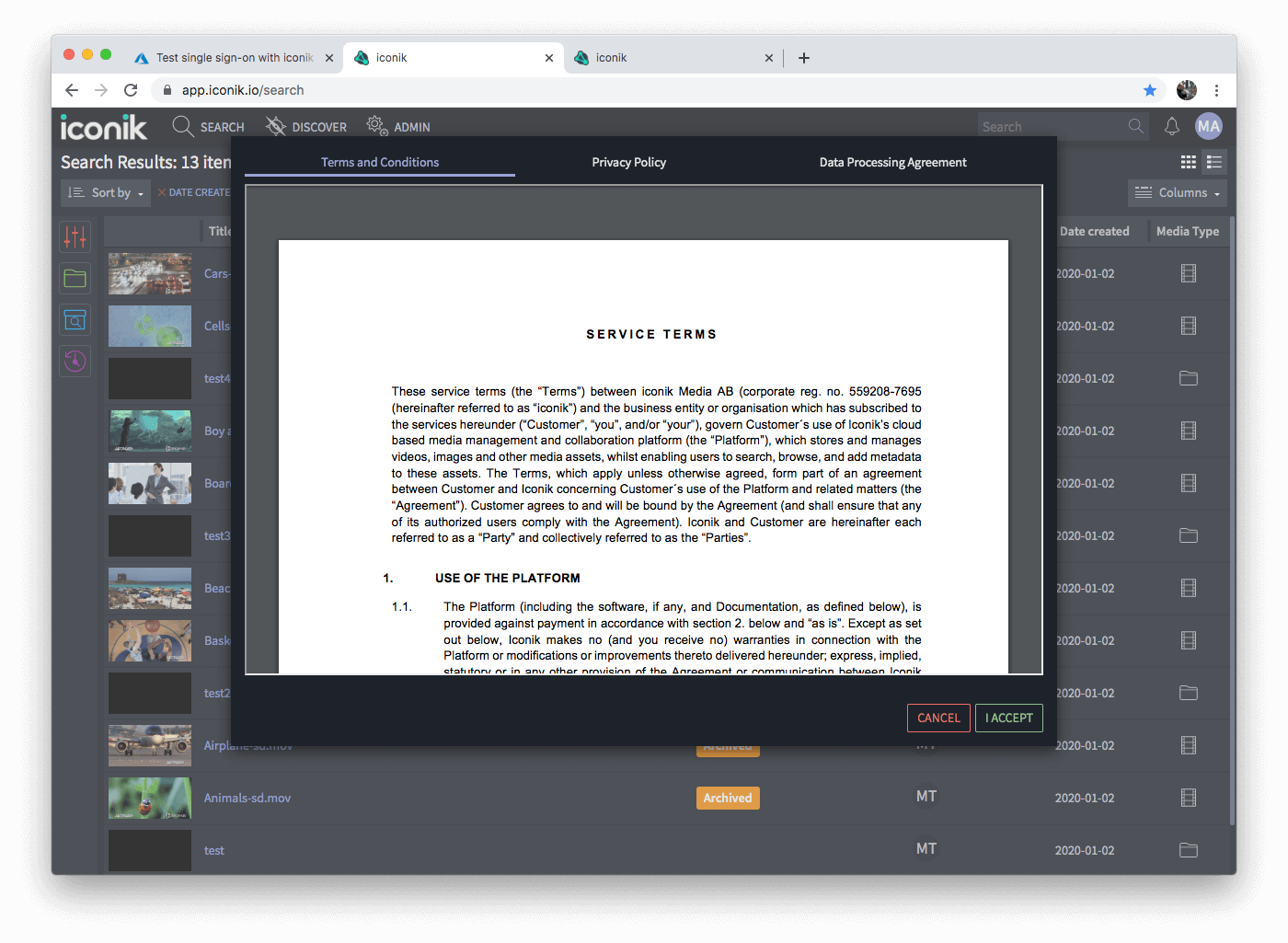Screen dimensions: 1288x943
Task: Open the Columns dropdown
Action: (1178, 192)
